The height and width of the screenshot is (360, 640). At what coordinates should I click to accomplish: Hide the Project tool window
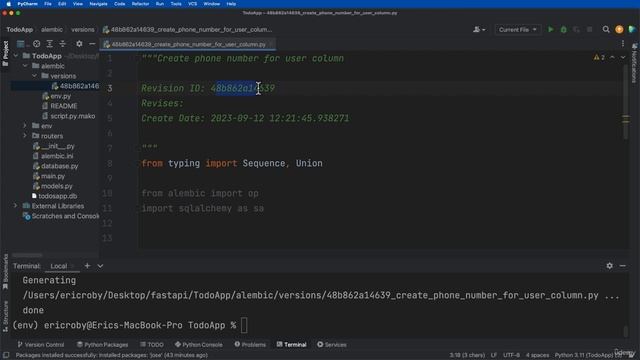click(92, 44)
